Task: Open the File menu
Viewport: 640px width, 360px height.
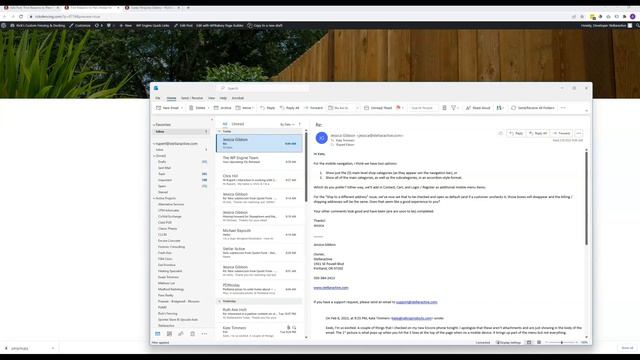Action: (x=158, y=98)
